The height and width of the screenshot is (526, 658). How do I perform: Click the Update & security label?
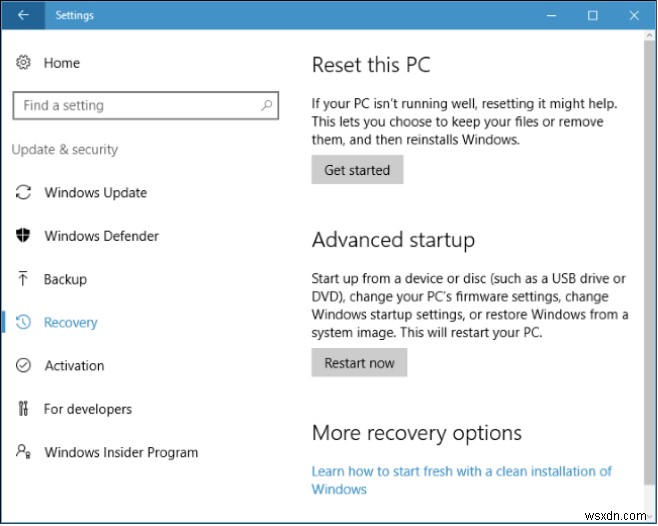(65, 149)
